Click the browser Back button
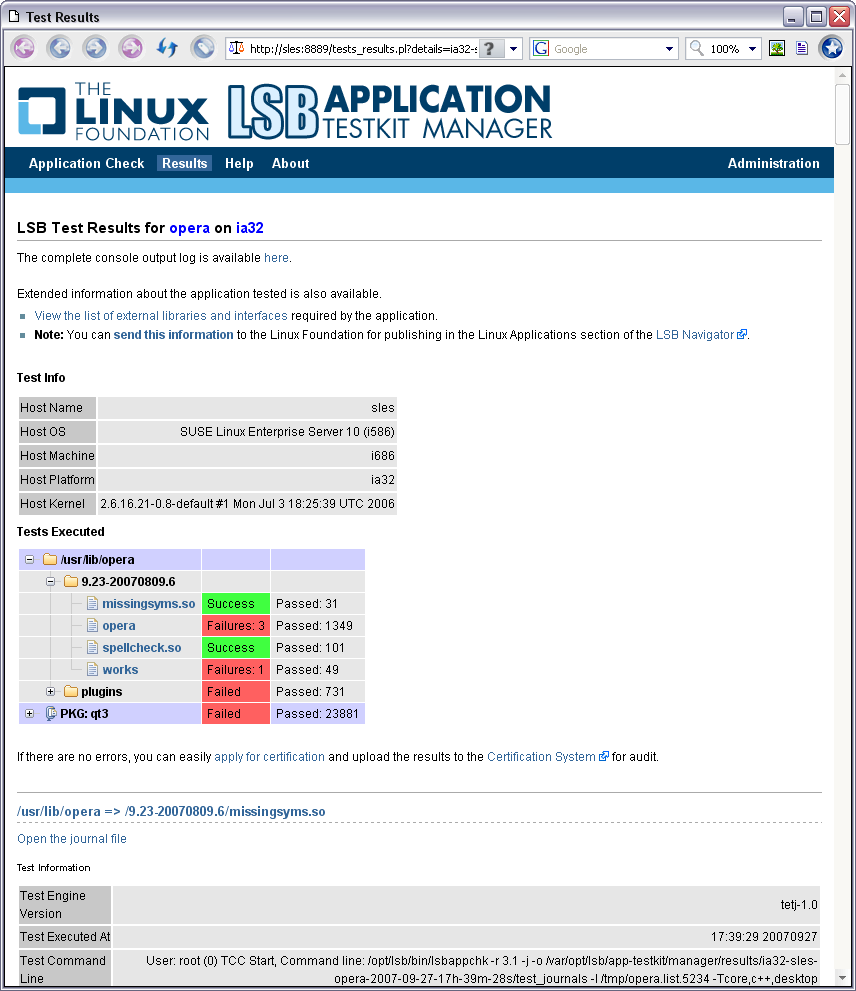Viewport: 856px width, 991px height. click(60, 48)
